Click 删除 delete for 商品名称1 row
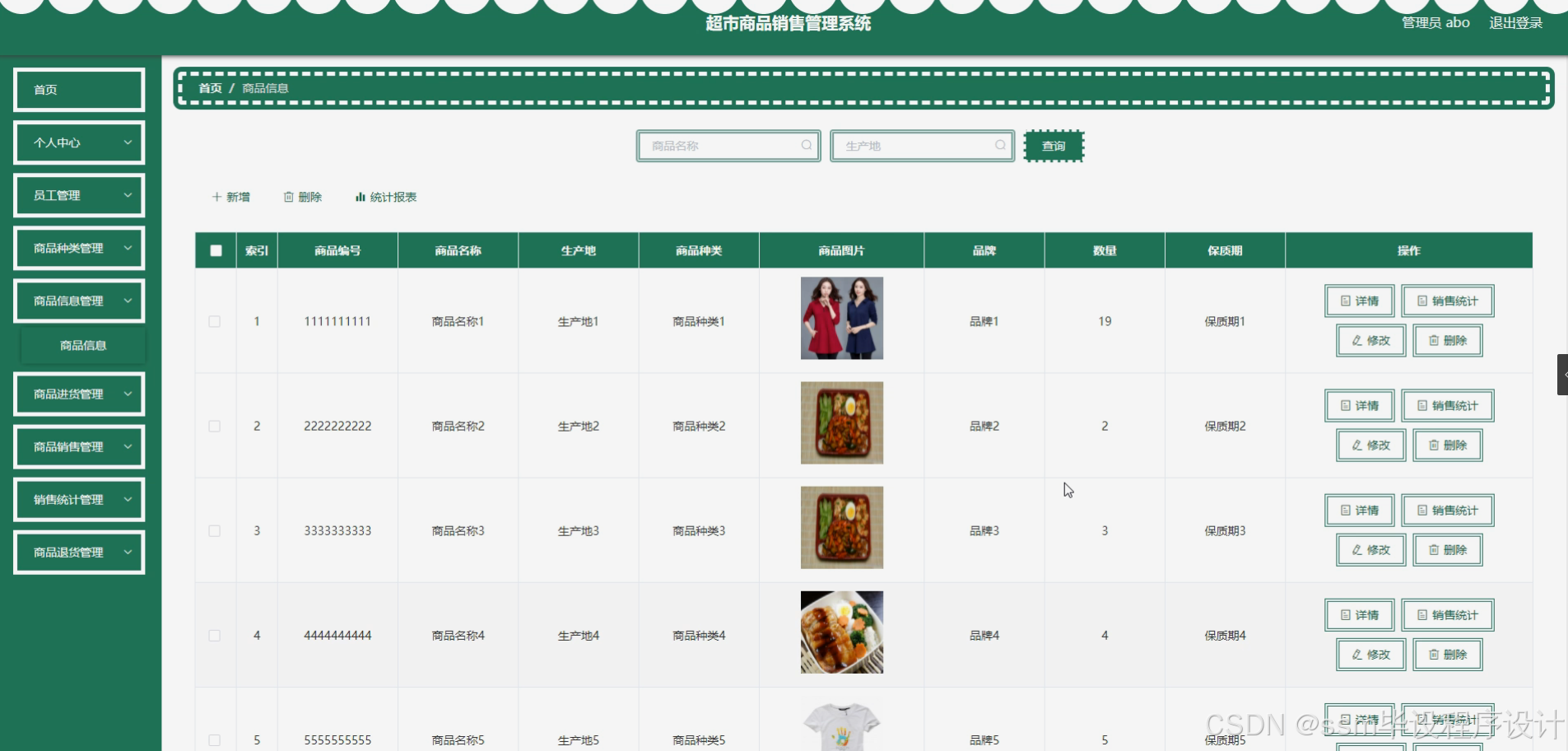Image resolution: width=1568 pixels, height=751 pixels. coord(1448,340)
